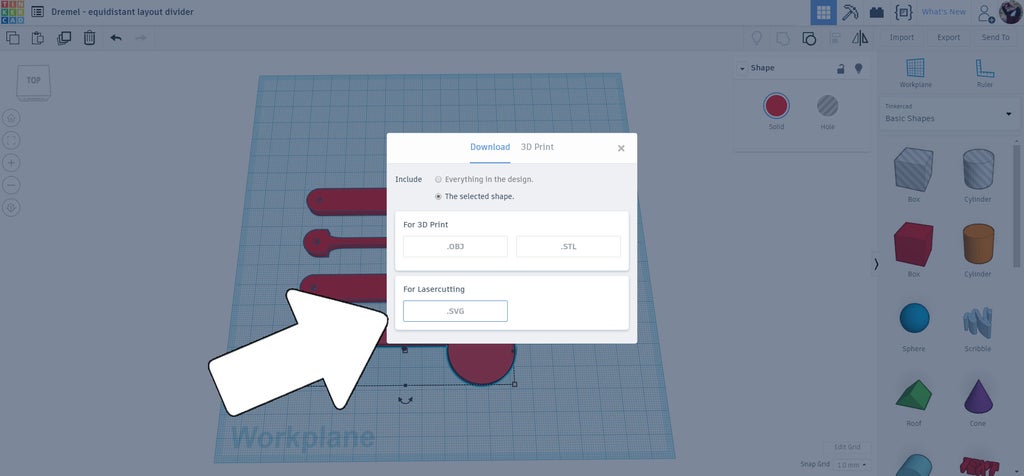
Task: Download as .STL file
Action: click(x=568, y=247)
